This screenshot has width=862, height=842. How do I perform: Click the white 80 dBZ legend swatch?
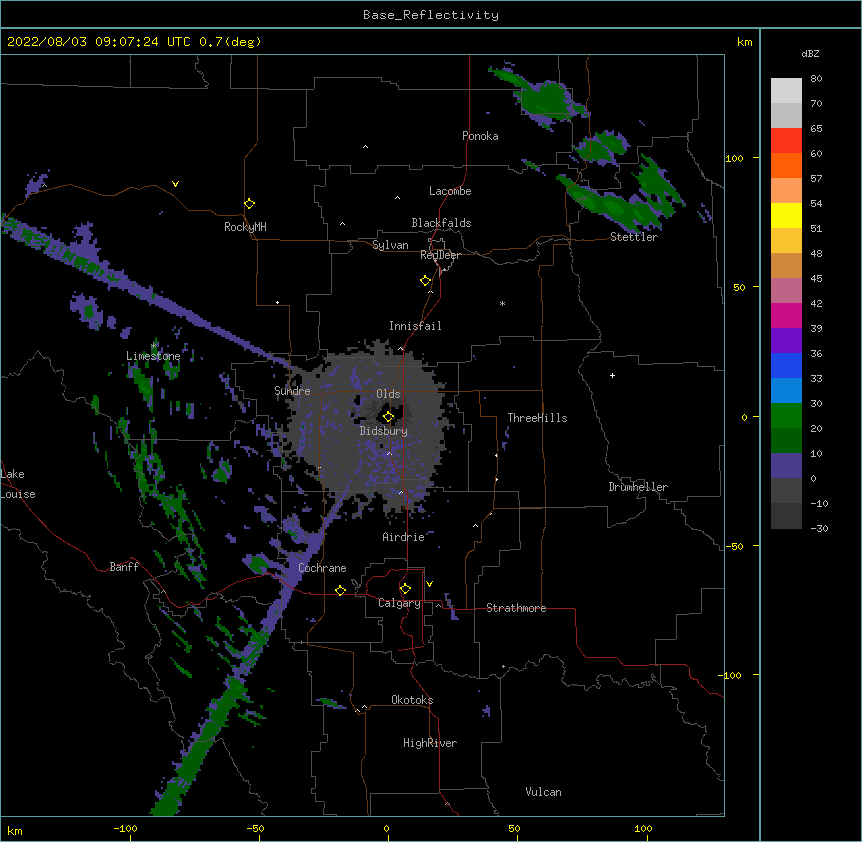786,91
